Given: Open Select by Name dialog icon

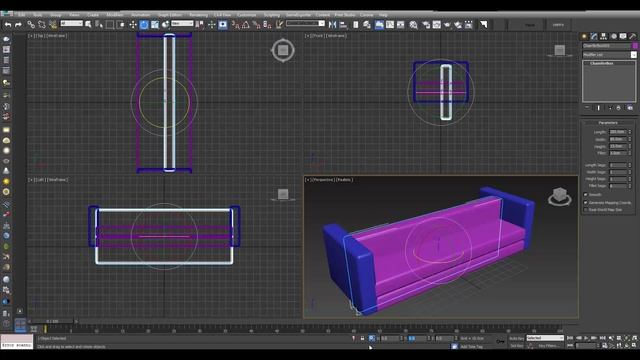Looking at the screenshot, I should point(99,25).
